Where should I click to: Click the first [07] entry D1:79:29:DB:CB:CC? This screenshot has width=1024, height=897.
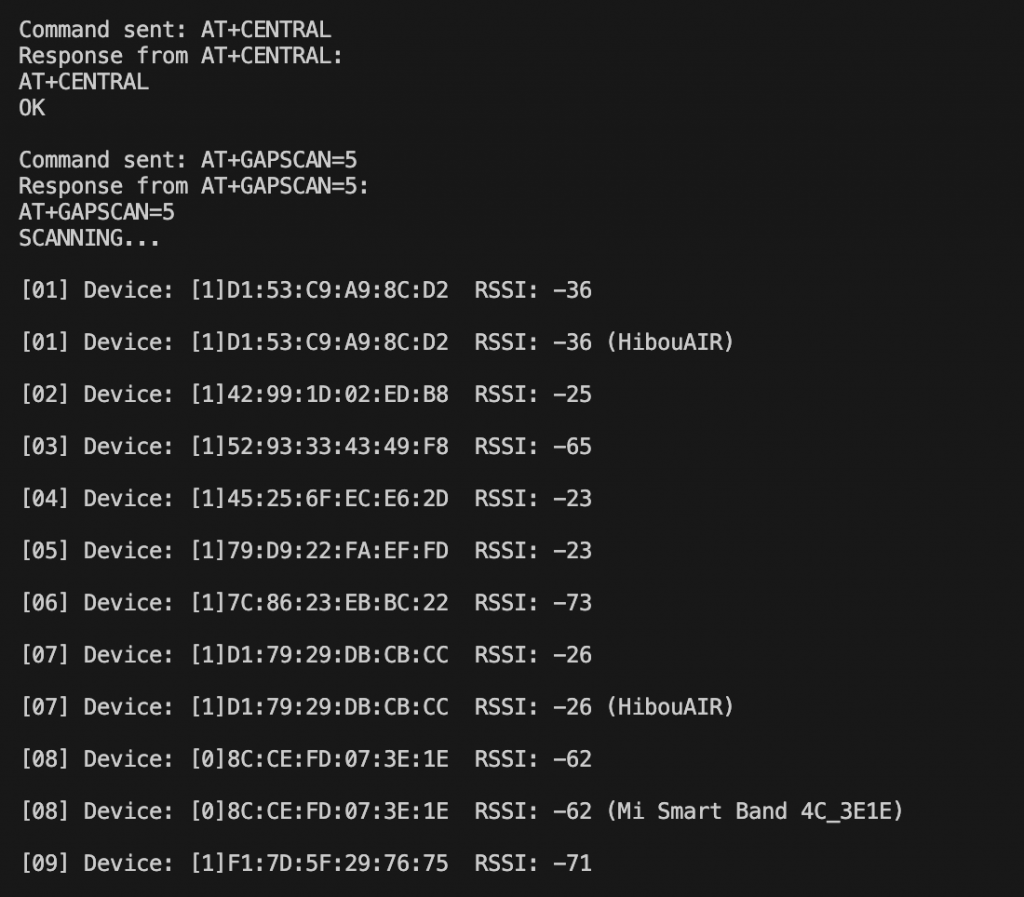[x=306, y=655]
